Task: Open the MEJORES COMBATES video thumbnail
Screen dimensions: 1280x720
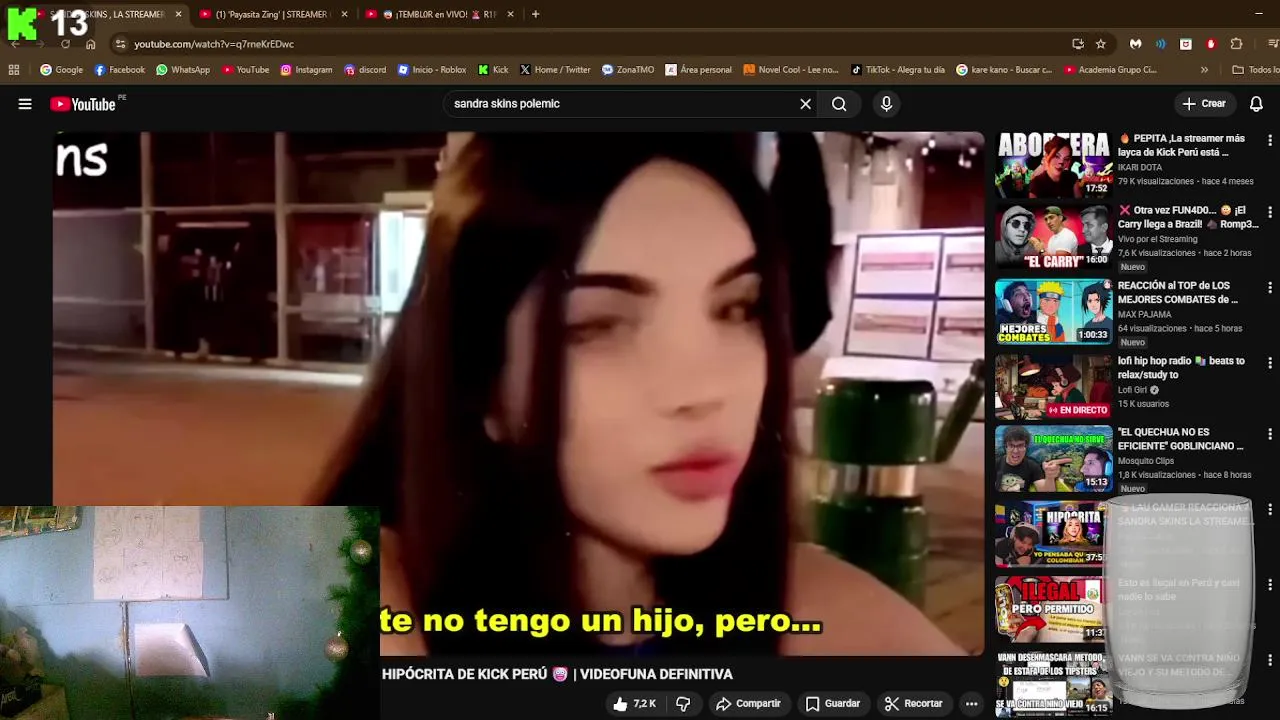Action: click(x=1053, y=311)
